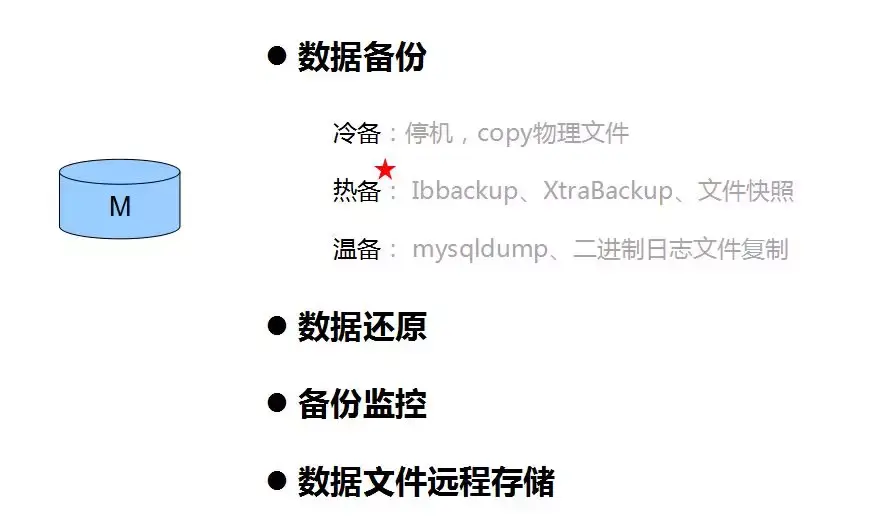Click the bullet dot before 数据还原
The width and height of the screenshot is (874, 520).
click(277, 325)
